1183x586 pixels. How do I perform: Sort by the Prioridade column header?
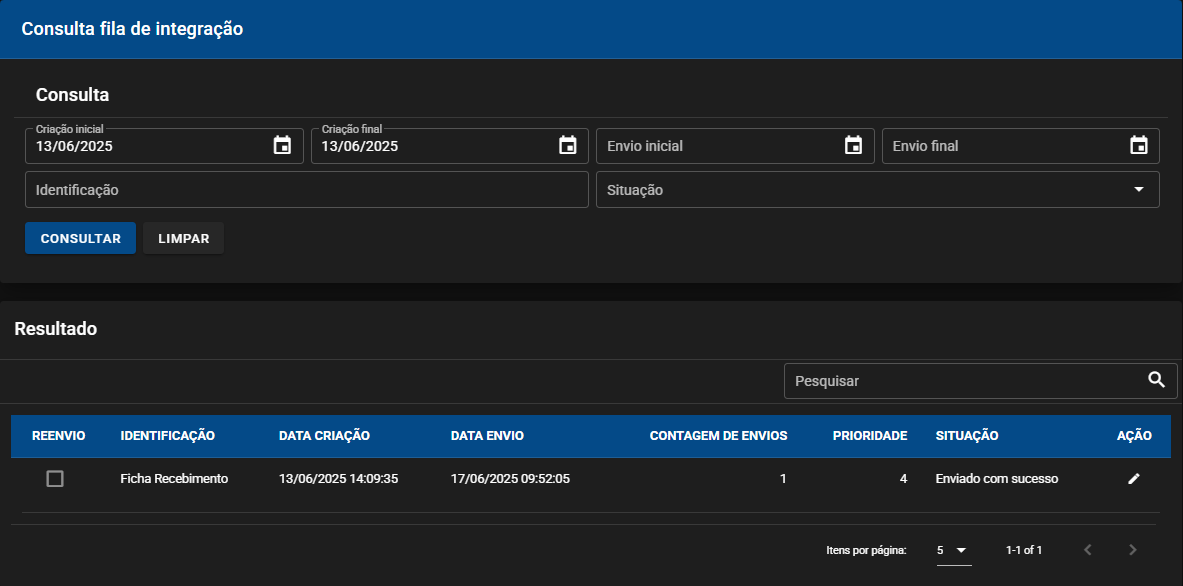click(x=870, y=436)
